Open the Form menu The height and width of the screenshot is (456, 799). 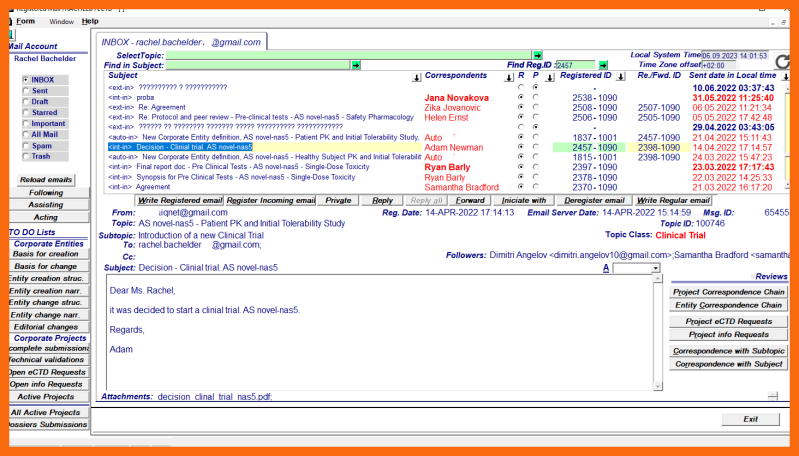point(25,21)
